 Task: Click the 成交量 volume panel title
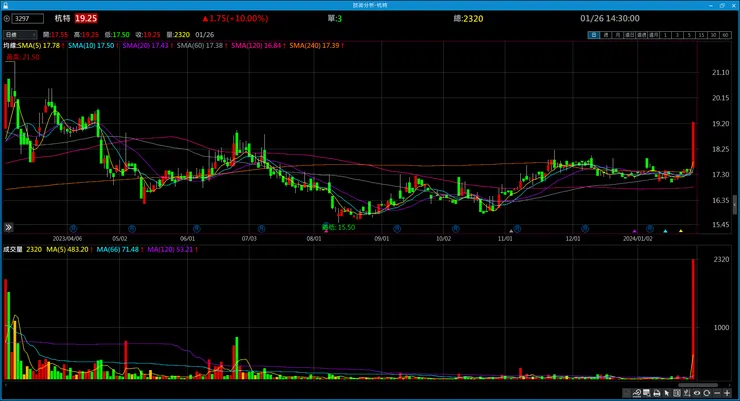click(13, 249)
